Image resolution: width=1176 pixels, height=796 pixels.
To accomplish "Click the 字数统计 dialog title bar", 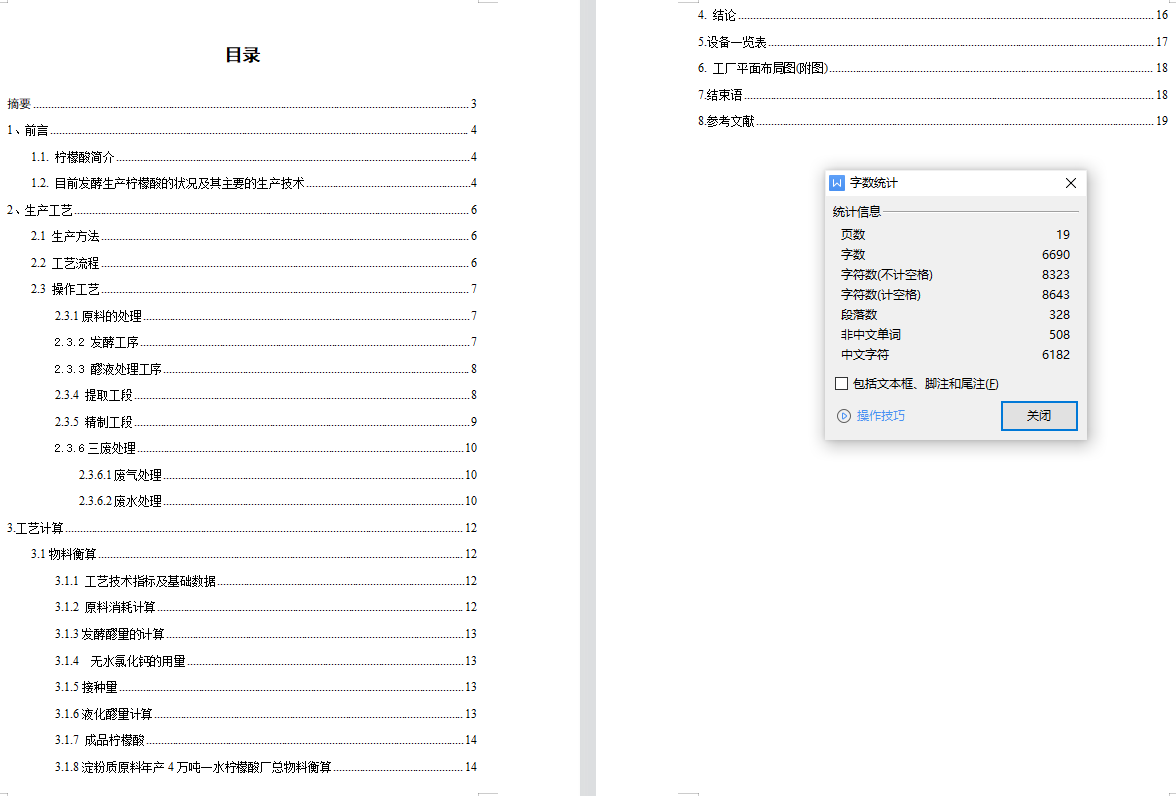I will [950, 183].
